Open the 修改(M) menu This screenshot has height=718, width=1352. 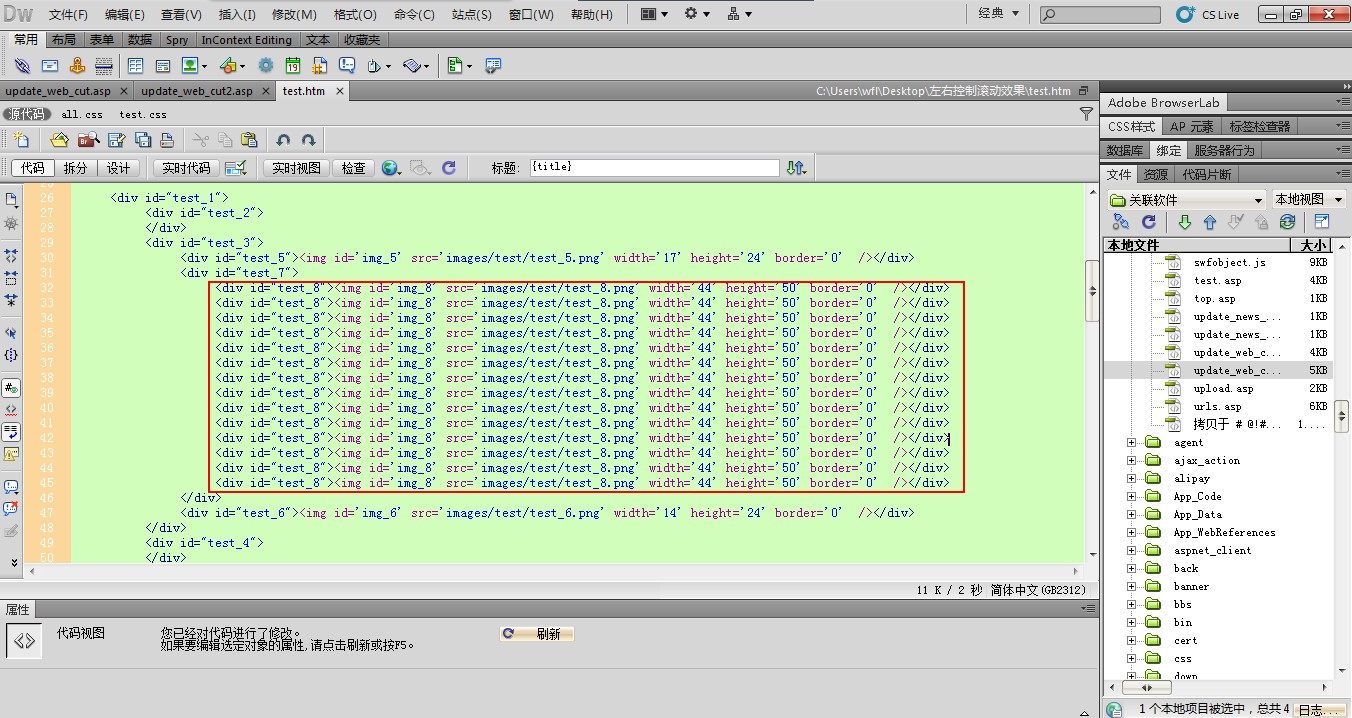294,15
